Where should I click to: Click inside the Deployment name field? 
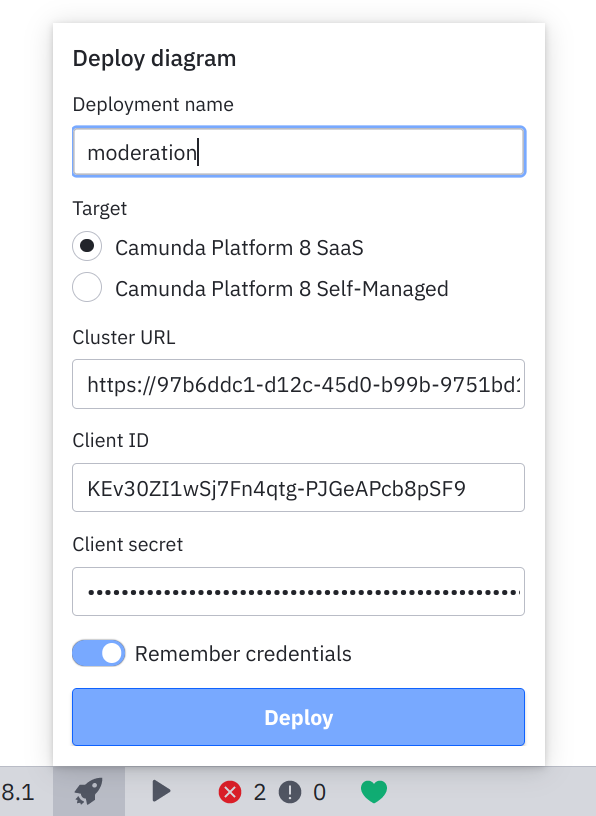point(298,151)
